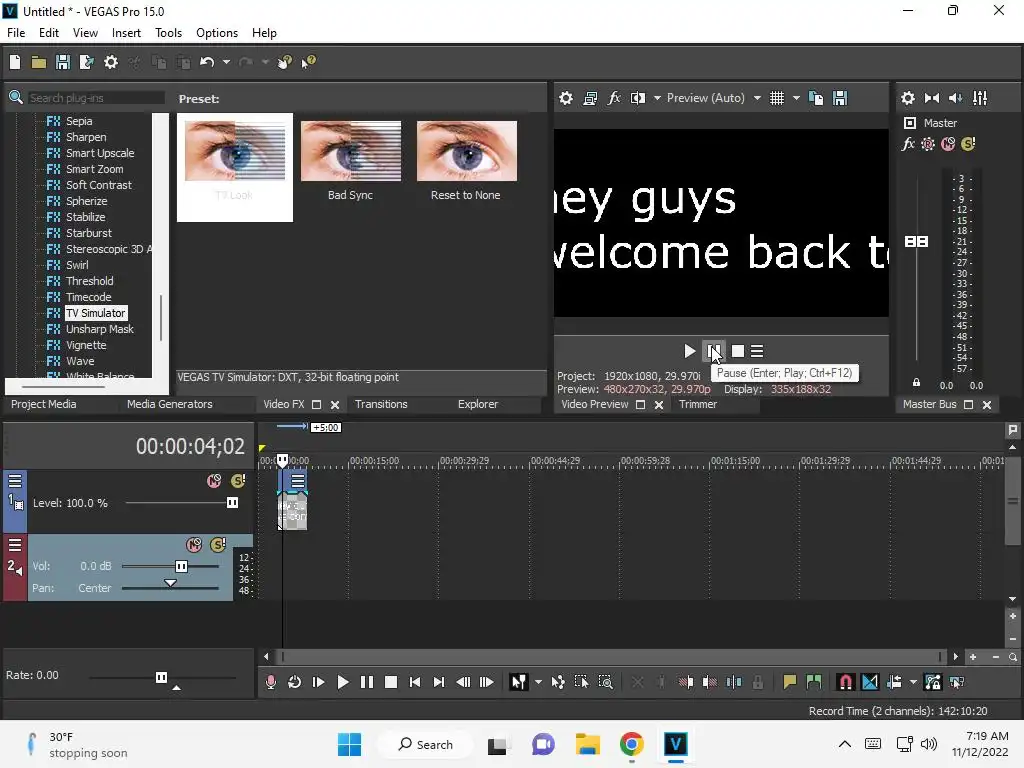
Task: Open the File menu
Action: tap(16, 33)
